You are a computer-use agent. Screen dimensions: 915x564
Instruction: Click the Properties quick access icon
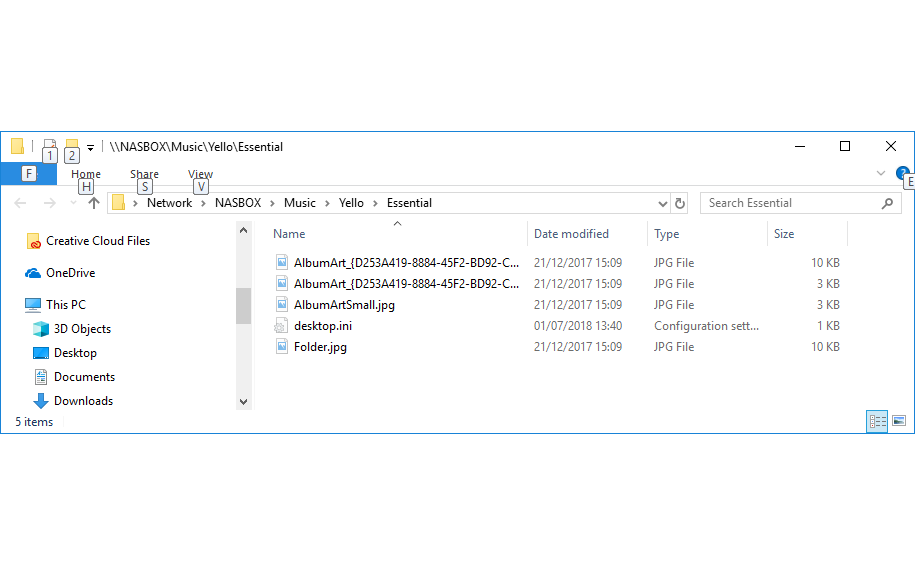[x=50, y=146]
